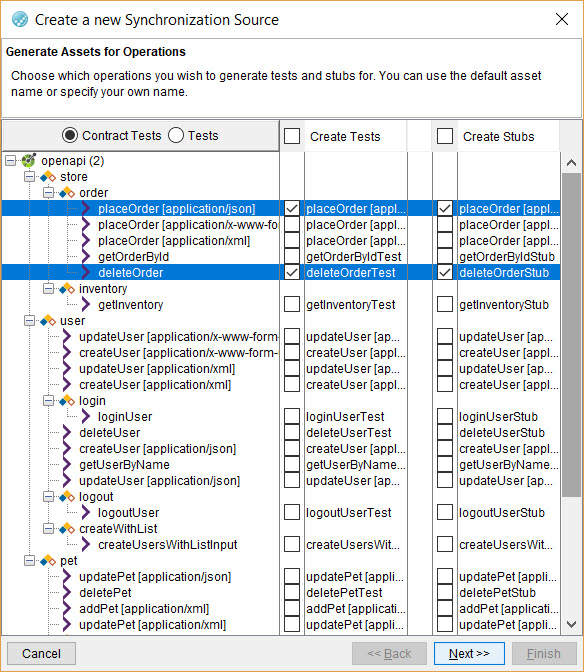The image size is (584, 672).
Task: Click the getUserByName operation arrow icon
Action: (x=67, y=465)
